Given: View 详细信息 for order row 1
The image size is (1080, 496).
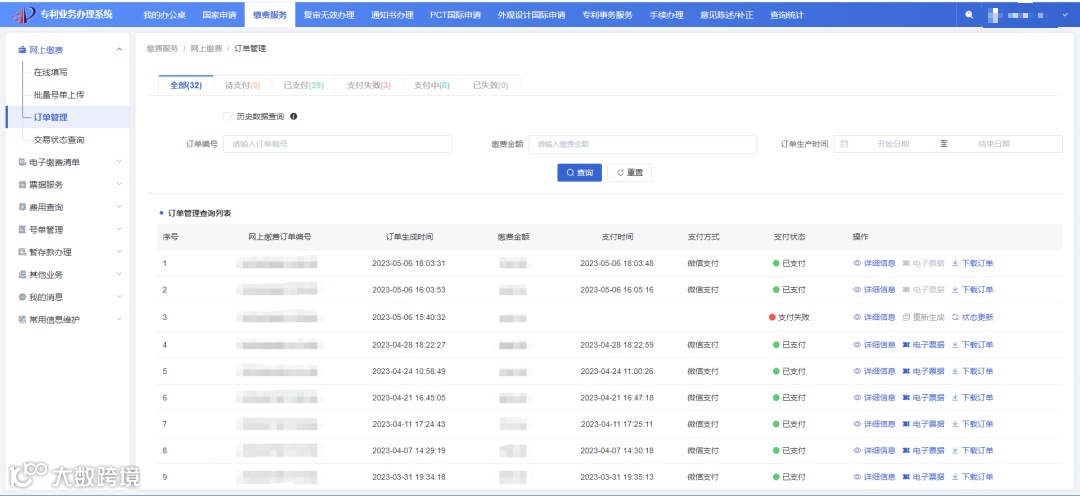Looking at the screenshot, I should (875, 263).
